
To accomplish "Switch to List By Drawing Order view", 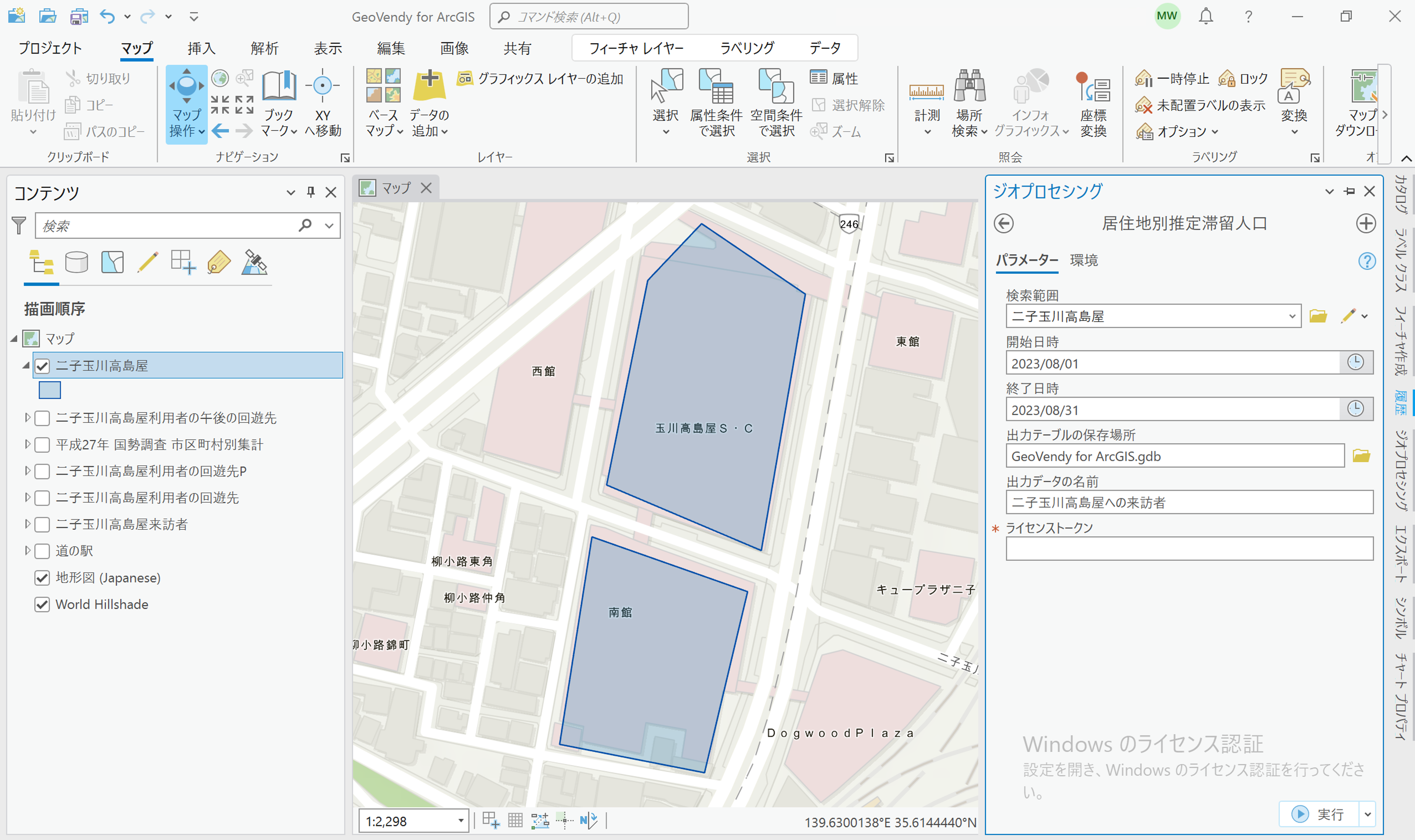I will point(41,263).
